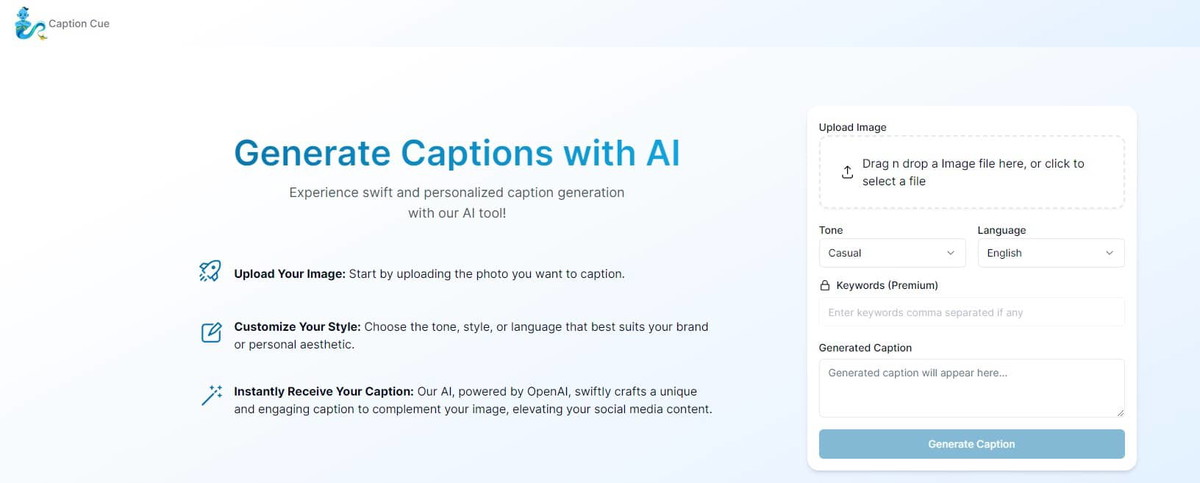This screenshot has width=1200, height=483.
Task: Click the pencil edit icon beside Customize Your Style
Action: 211,333
